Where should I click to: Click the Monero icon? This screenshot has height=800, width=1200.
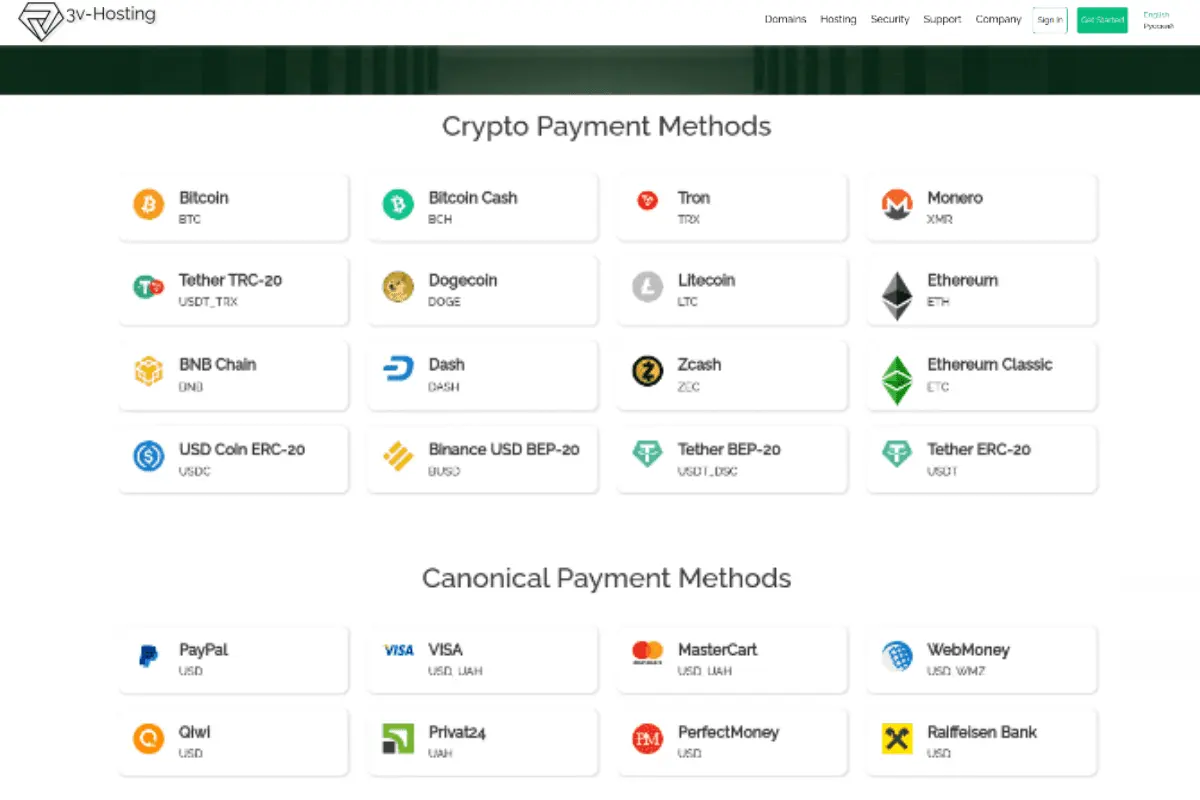(x=897, y=205)
